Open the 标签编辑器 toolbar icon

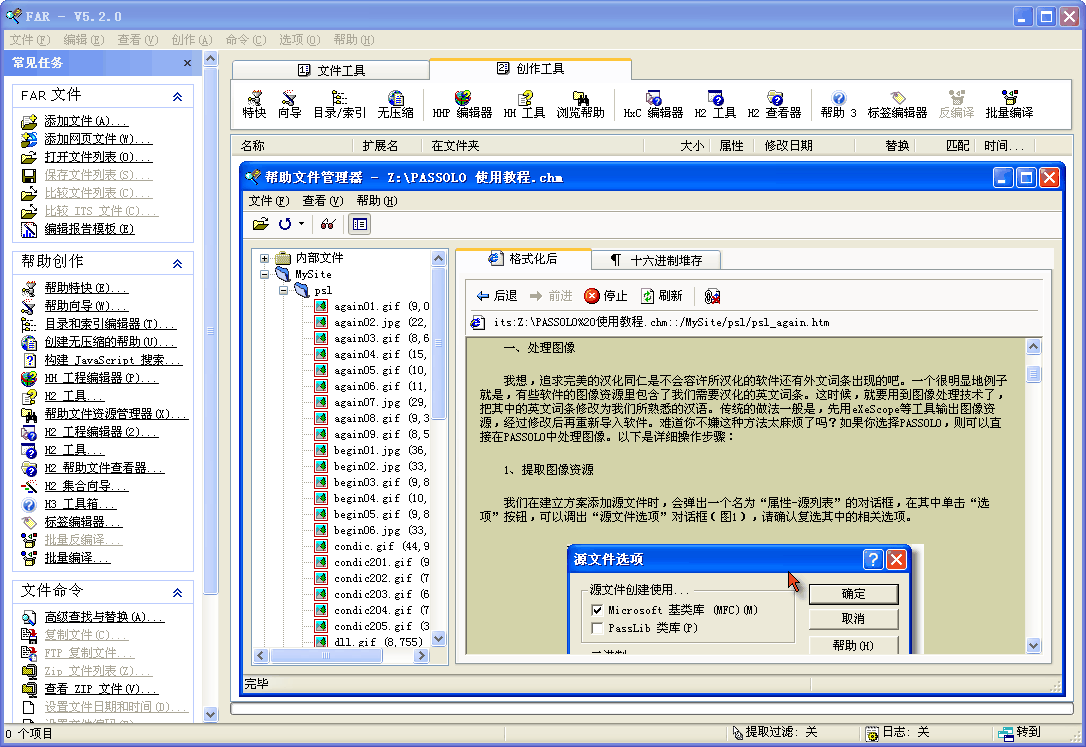[898, 104]
